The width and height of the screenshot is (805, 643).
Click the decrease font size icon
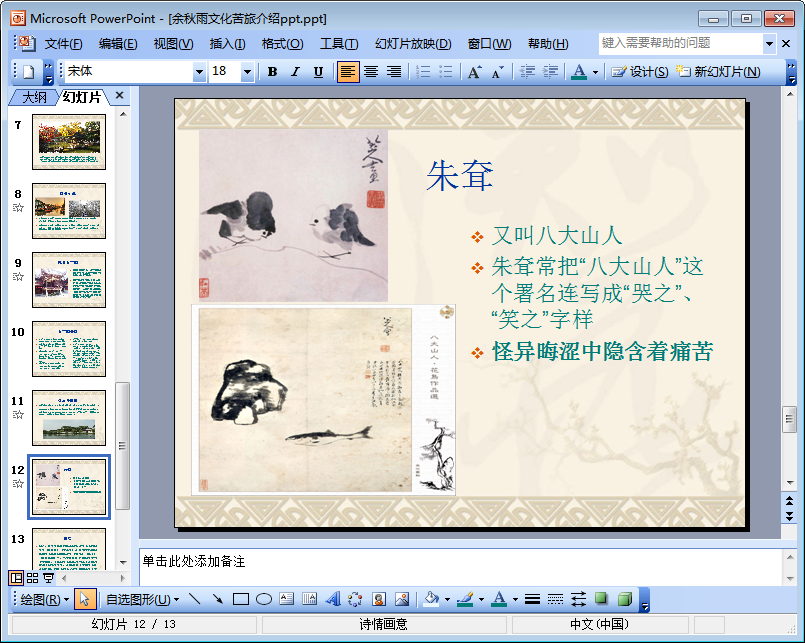497,71
